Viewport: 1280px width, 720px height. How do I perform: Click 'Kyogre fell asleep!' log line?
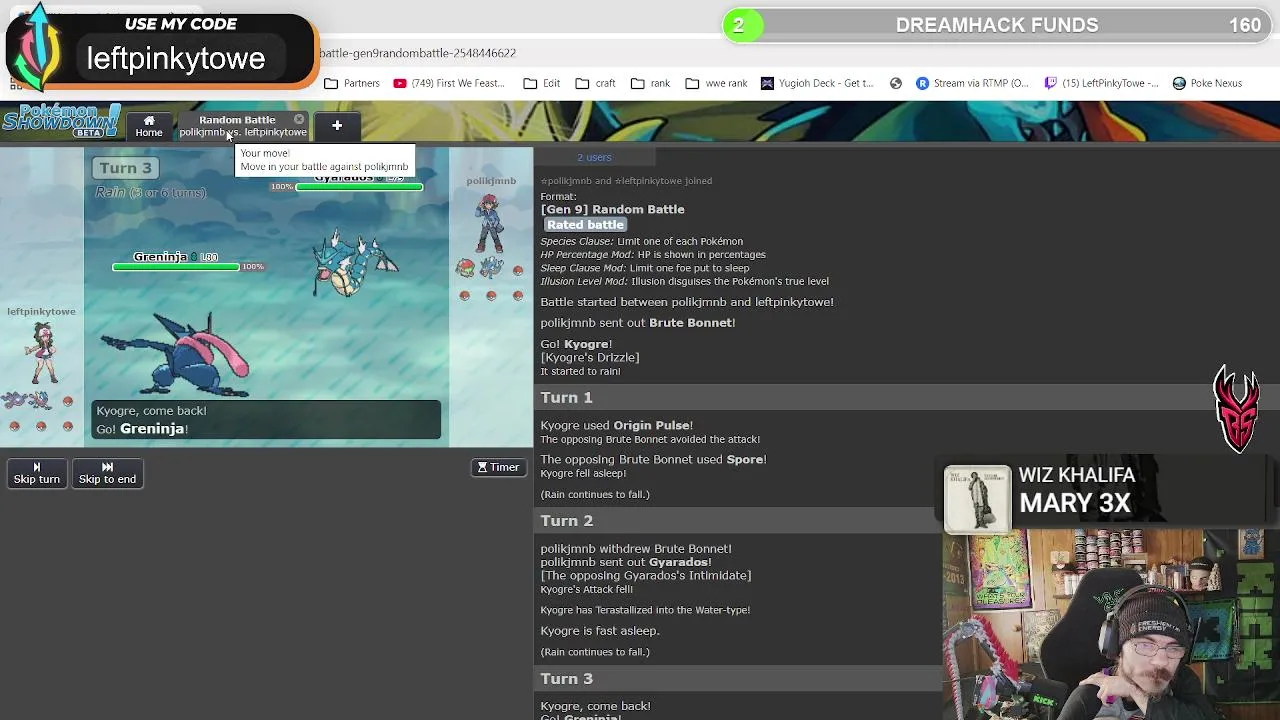click(x=583, y=473)
